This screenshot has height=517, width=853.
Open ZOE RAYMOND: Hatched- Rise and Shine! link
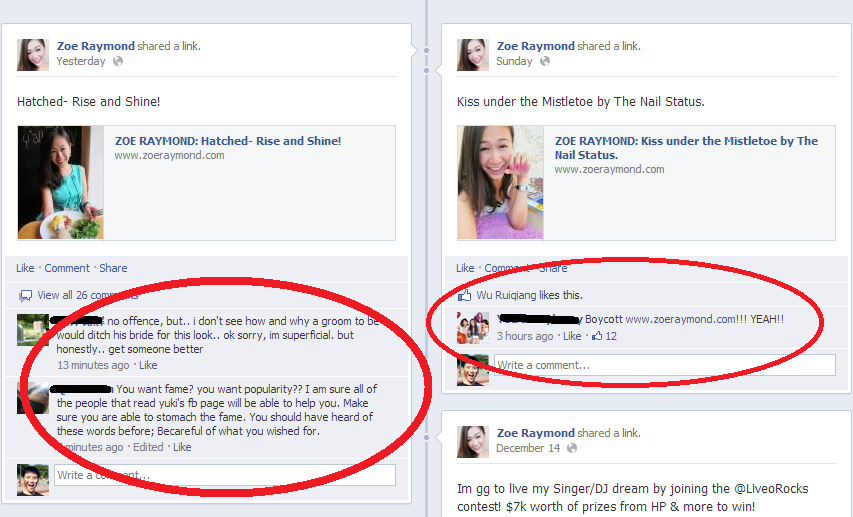pyautogui.click(x=228, y=141)
